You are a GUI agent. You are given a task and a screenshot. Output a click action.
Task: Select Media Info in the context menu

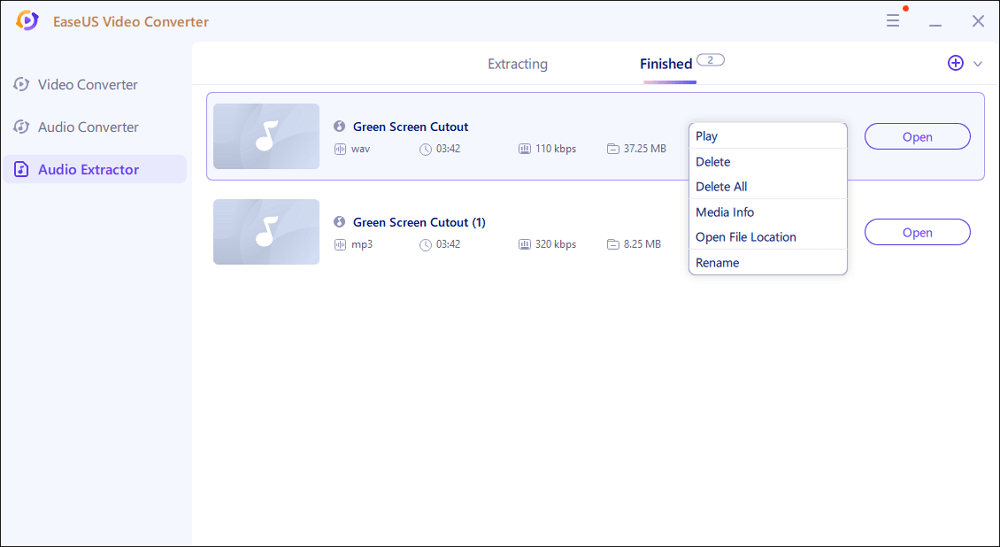pos(725,212)
